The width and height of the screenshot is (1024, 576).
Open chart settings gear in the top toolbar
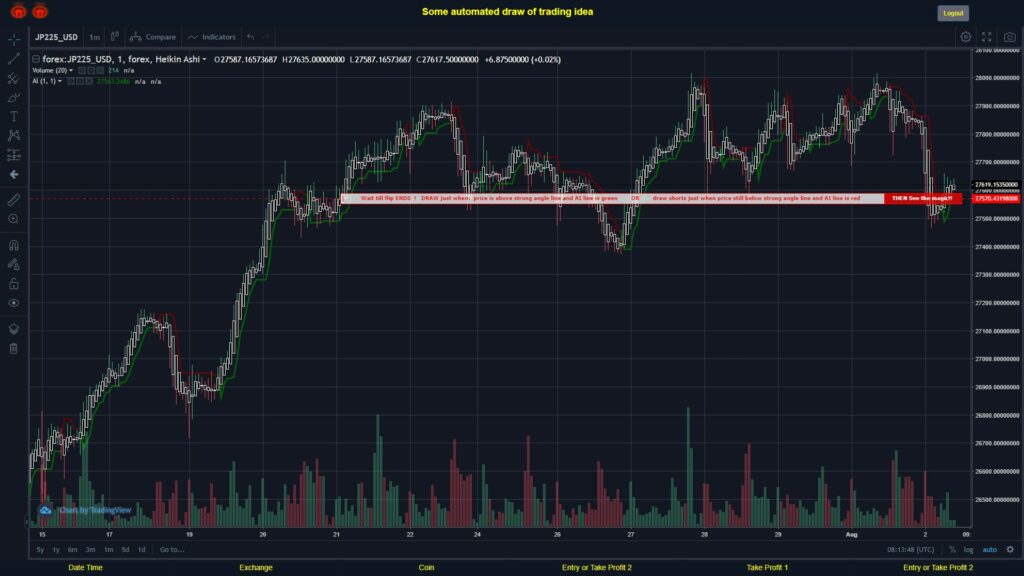point(965,37)
